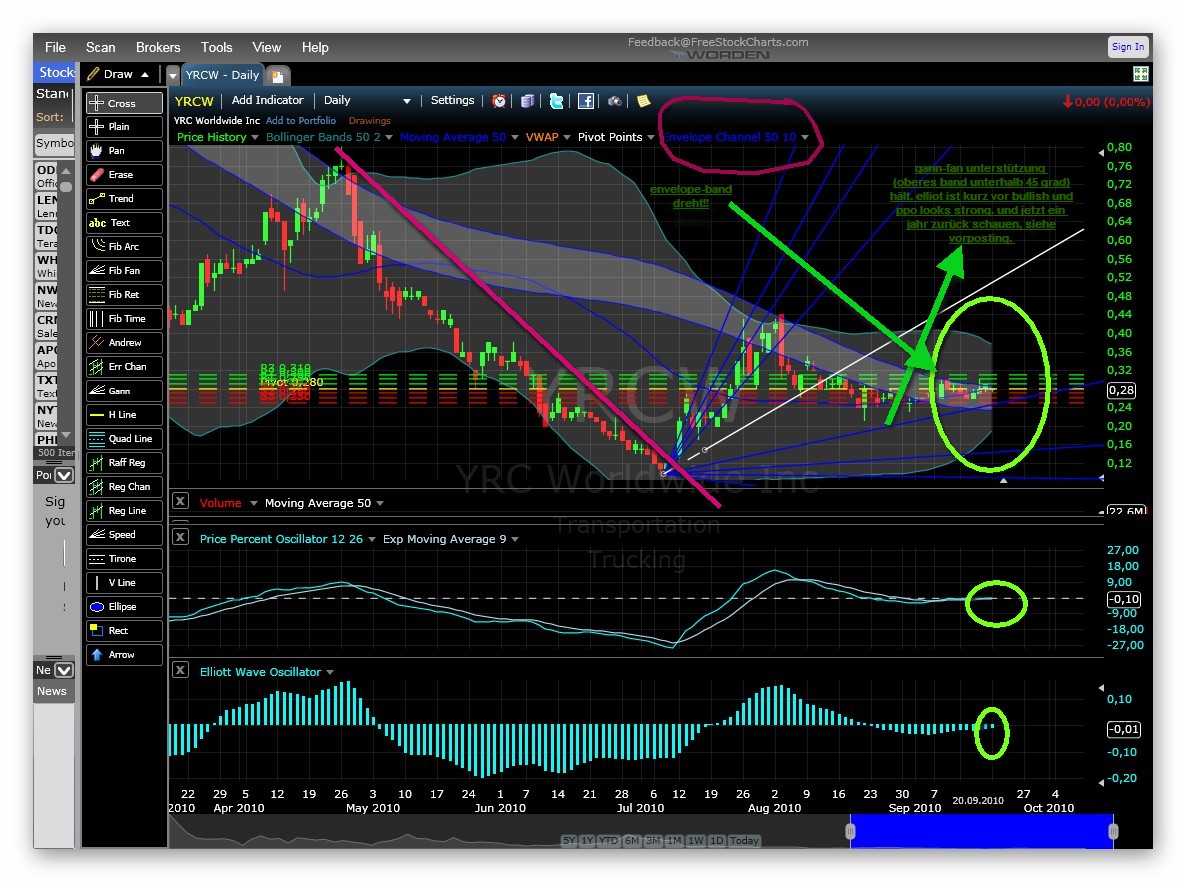Open the yellow sticky note icon
This screenshot has height=882, width=1186.
(x=643, y=101)
